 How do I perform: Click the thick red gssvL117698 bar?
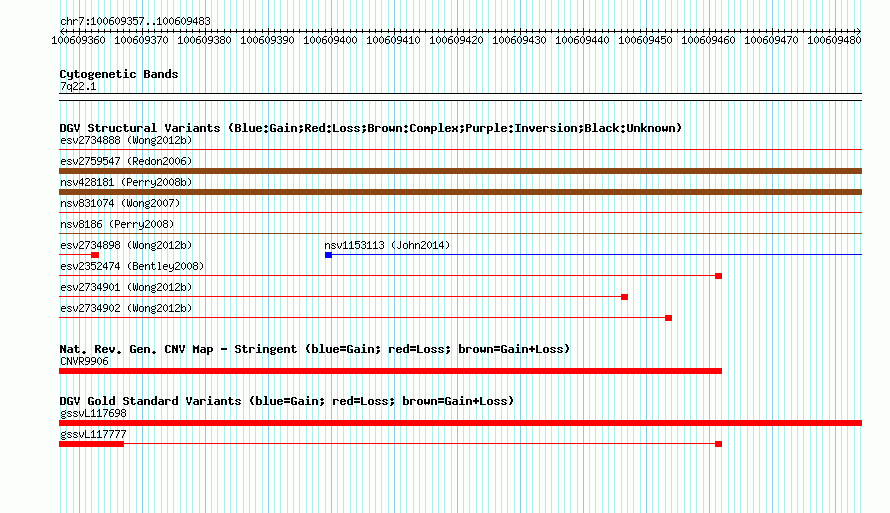460,423
